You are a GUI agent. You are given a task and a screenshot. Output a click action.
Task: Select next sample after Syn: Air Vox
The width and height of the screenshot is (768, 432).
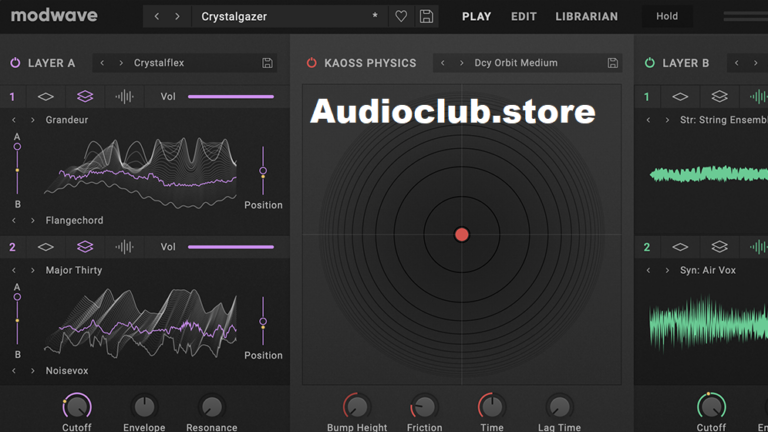pyautogui.click(x=667, y=270)
